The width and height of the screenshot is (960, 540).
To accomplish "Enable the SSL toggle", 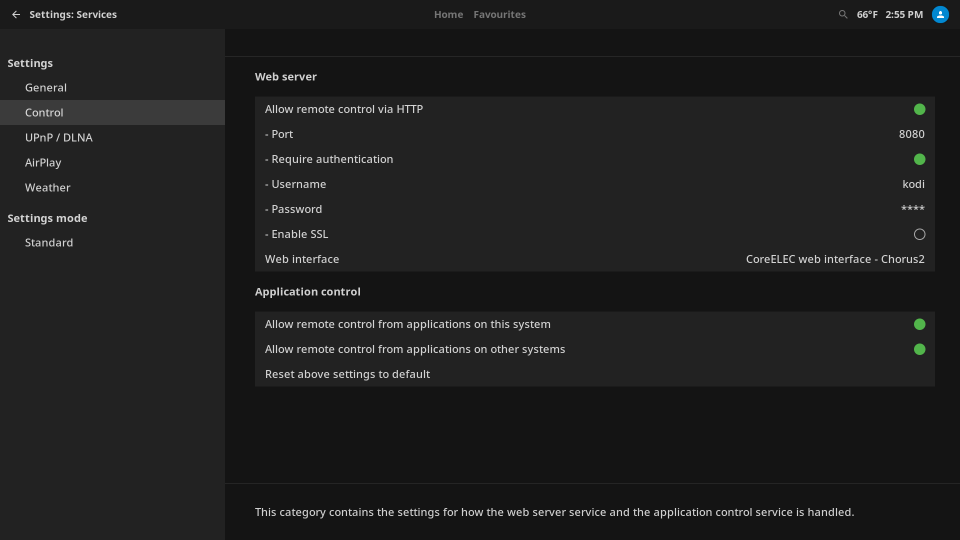I will pyautogui.click(x=919, y=234).
